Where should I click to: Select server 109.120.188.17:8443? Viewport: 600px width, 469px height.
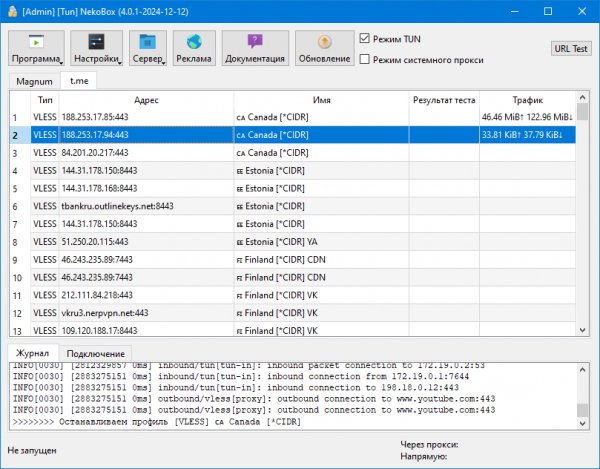[x=292, y=329]
